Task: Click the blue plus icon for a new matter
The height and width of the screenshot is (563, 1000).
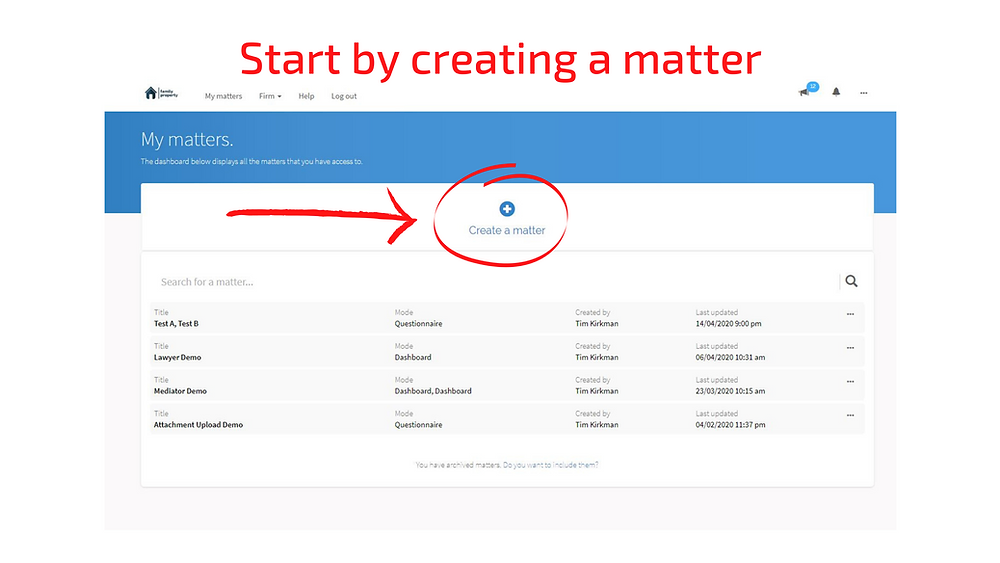Action: pos(507,208)
